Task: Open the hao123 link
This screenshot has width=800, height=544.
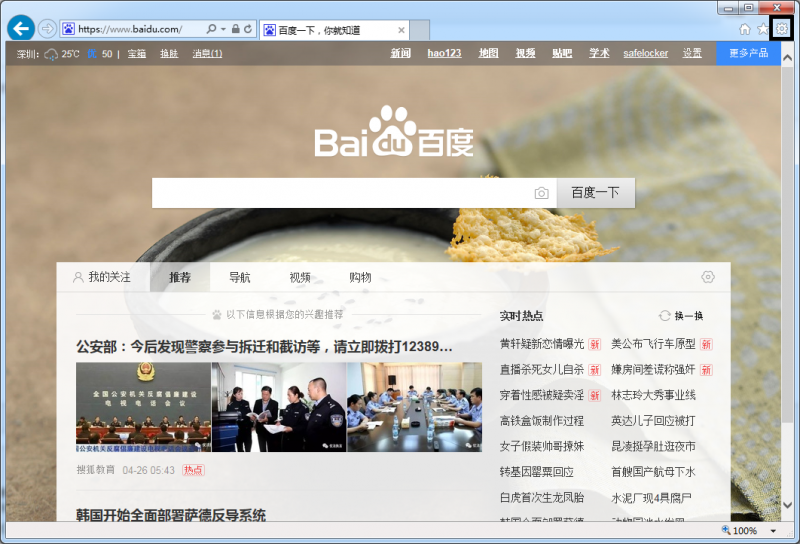Action: [444, 53]
